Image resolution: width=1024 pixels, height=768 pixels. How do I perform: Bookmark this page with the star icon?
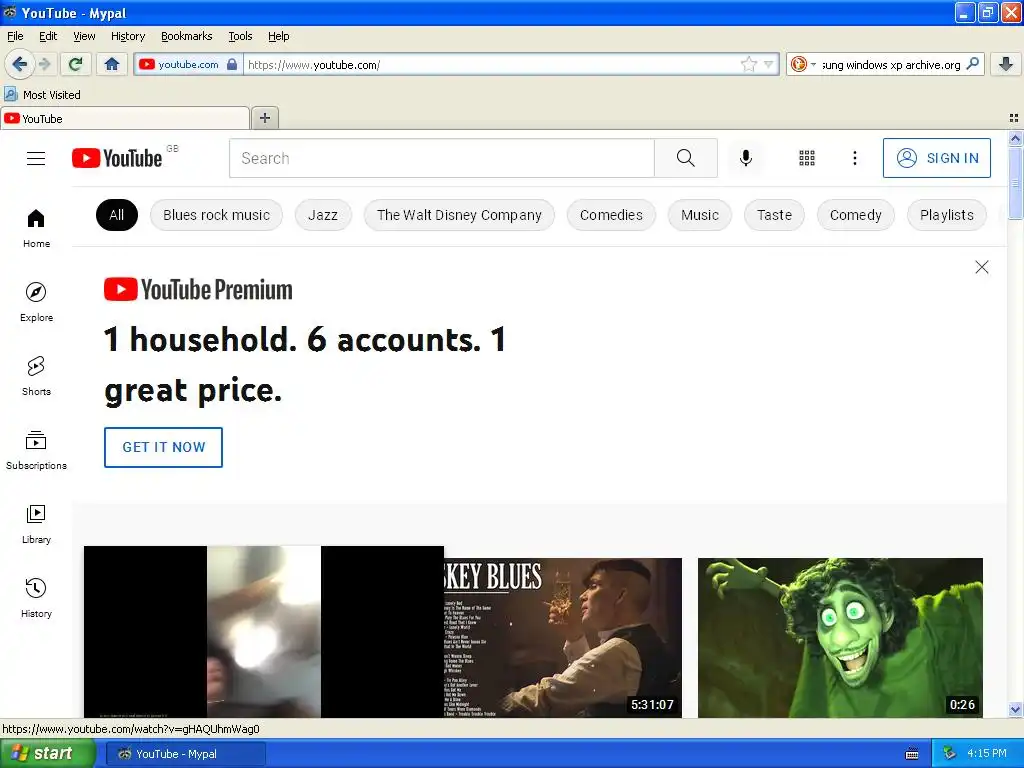pyautogui.click(x=748, y=64)
